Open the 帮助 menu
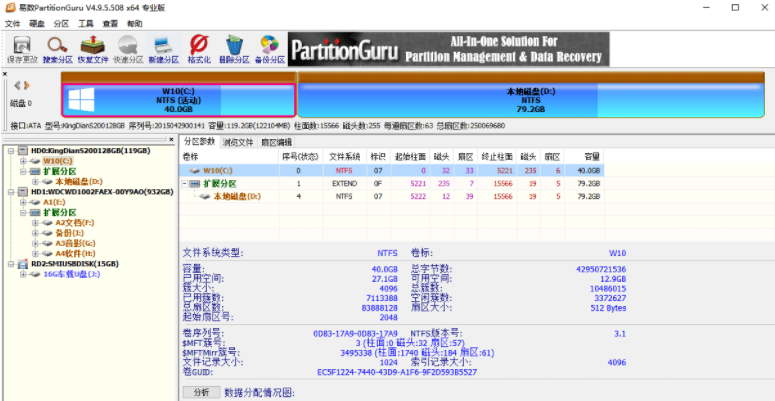 point(134,23)
